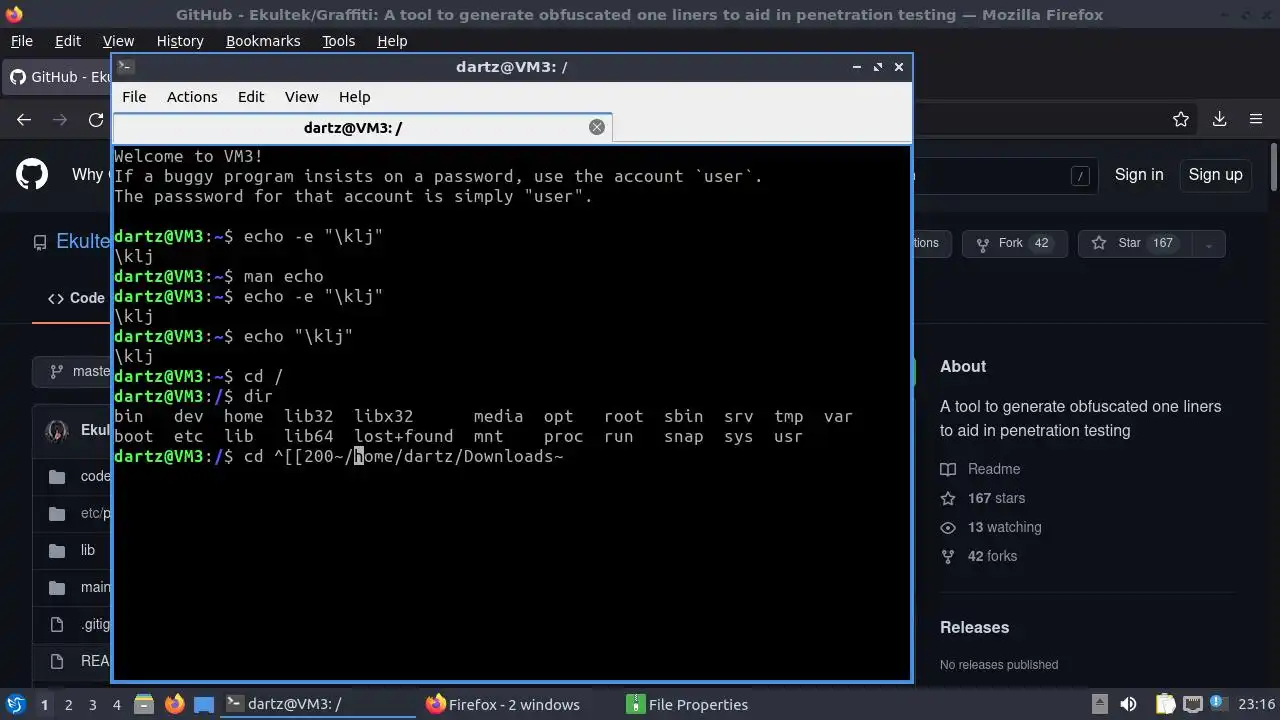This screenshot has width=1280, height=720.
Task: Click the clipboard tray icon
Action: [x=1166, y=704]
